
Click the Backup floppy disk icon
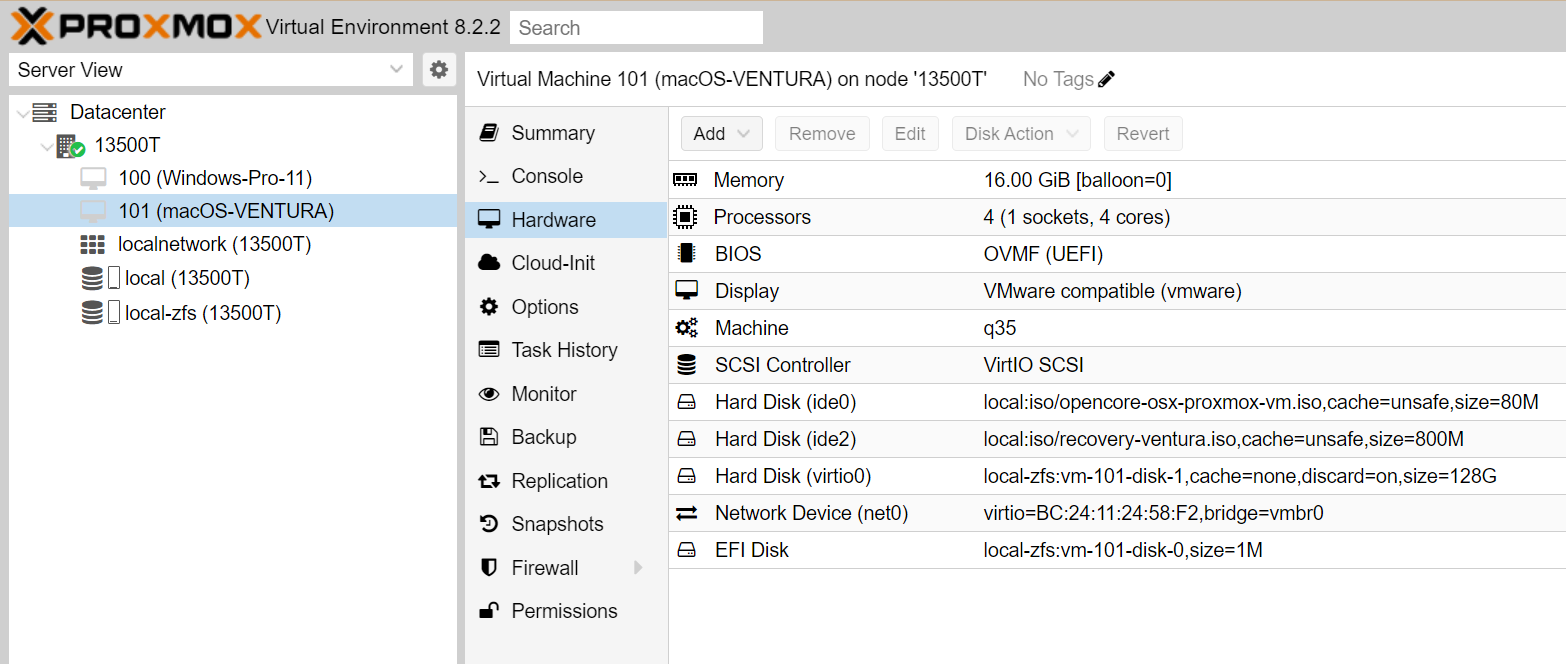(489, 437)
